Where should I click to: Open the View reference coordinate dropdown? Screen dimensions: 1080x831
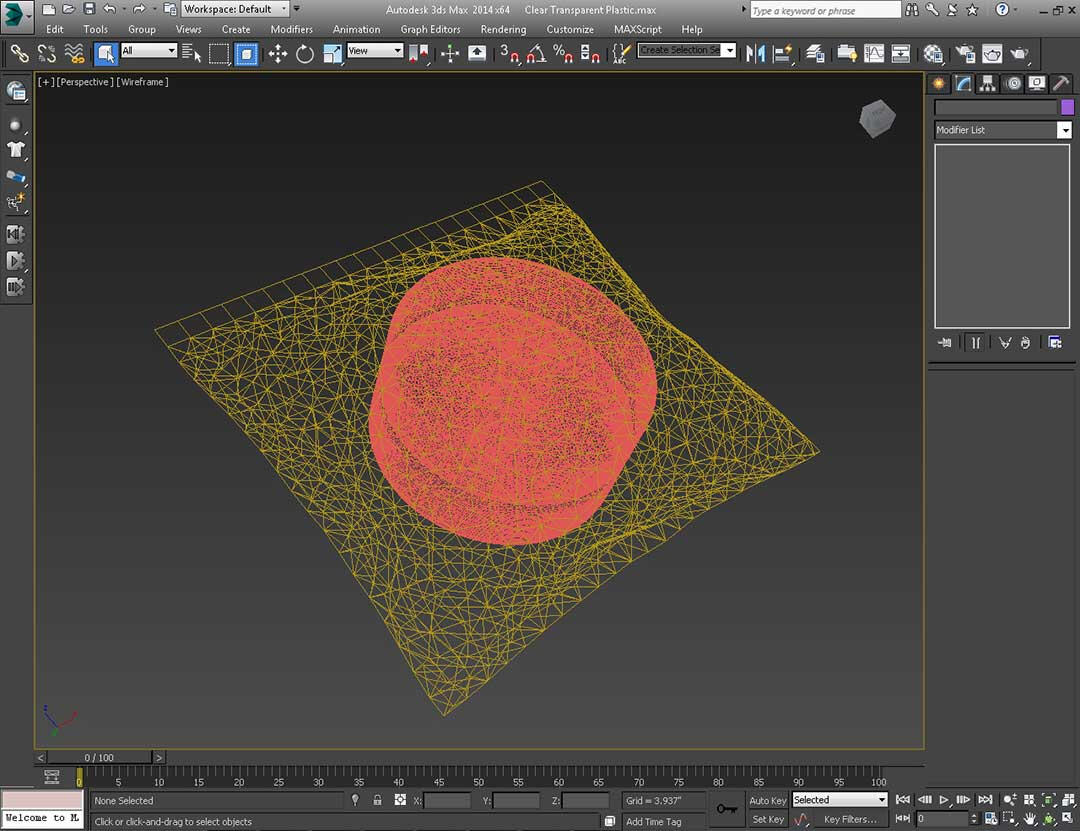(375, 51)
